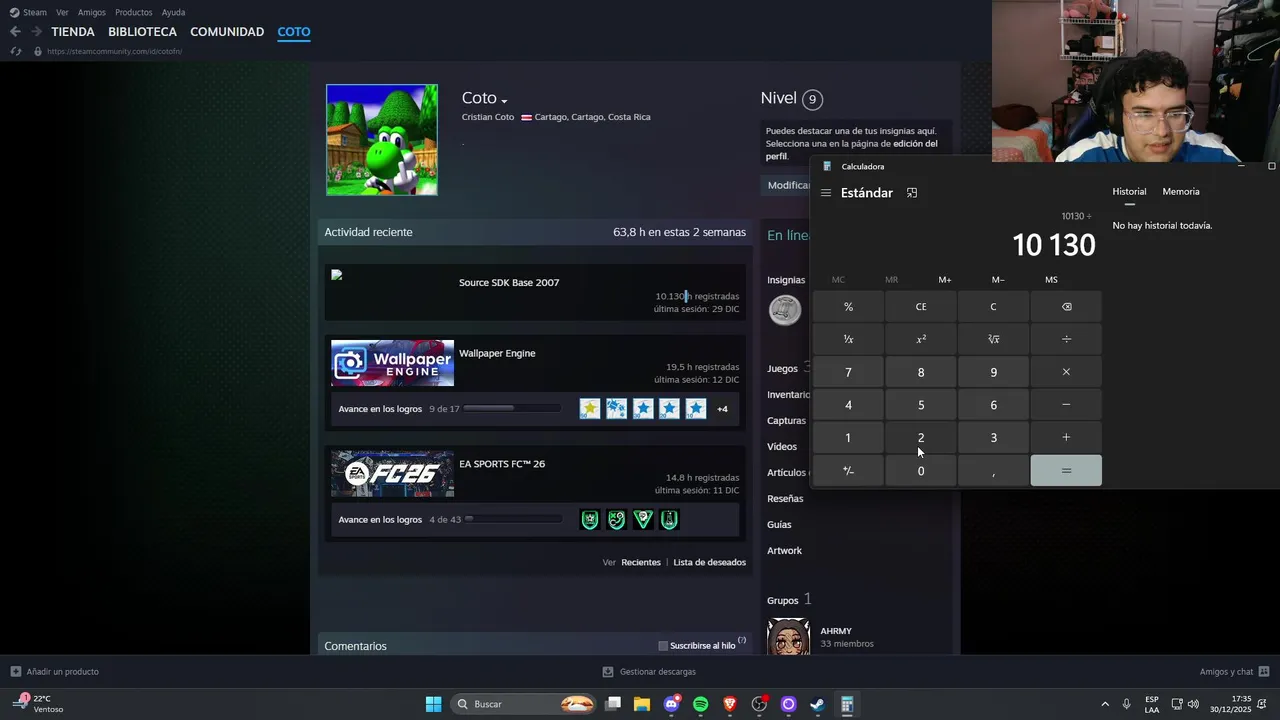Open the Artwork profile link

(x=784, y=551)
